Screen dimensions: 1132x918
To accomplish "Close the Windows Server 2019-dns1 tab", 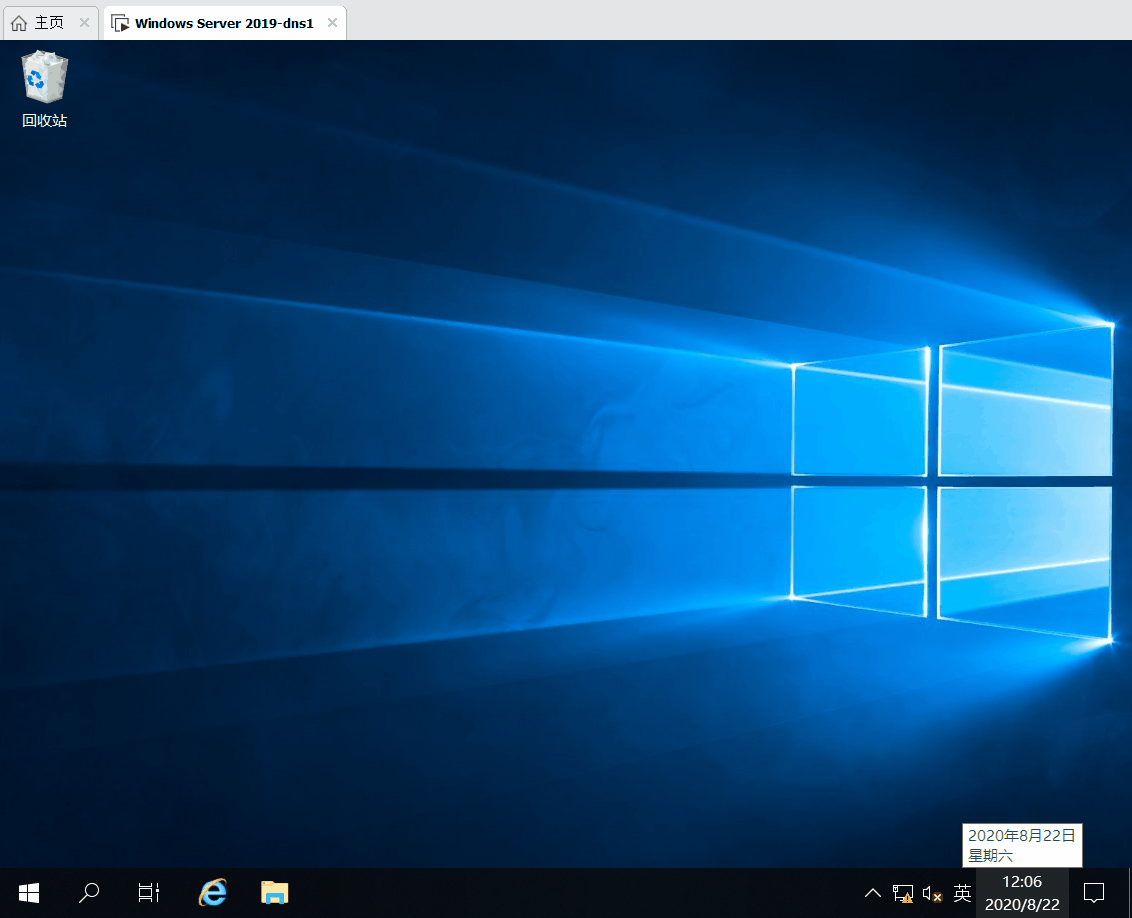I will pos(332,22).
